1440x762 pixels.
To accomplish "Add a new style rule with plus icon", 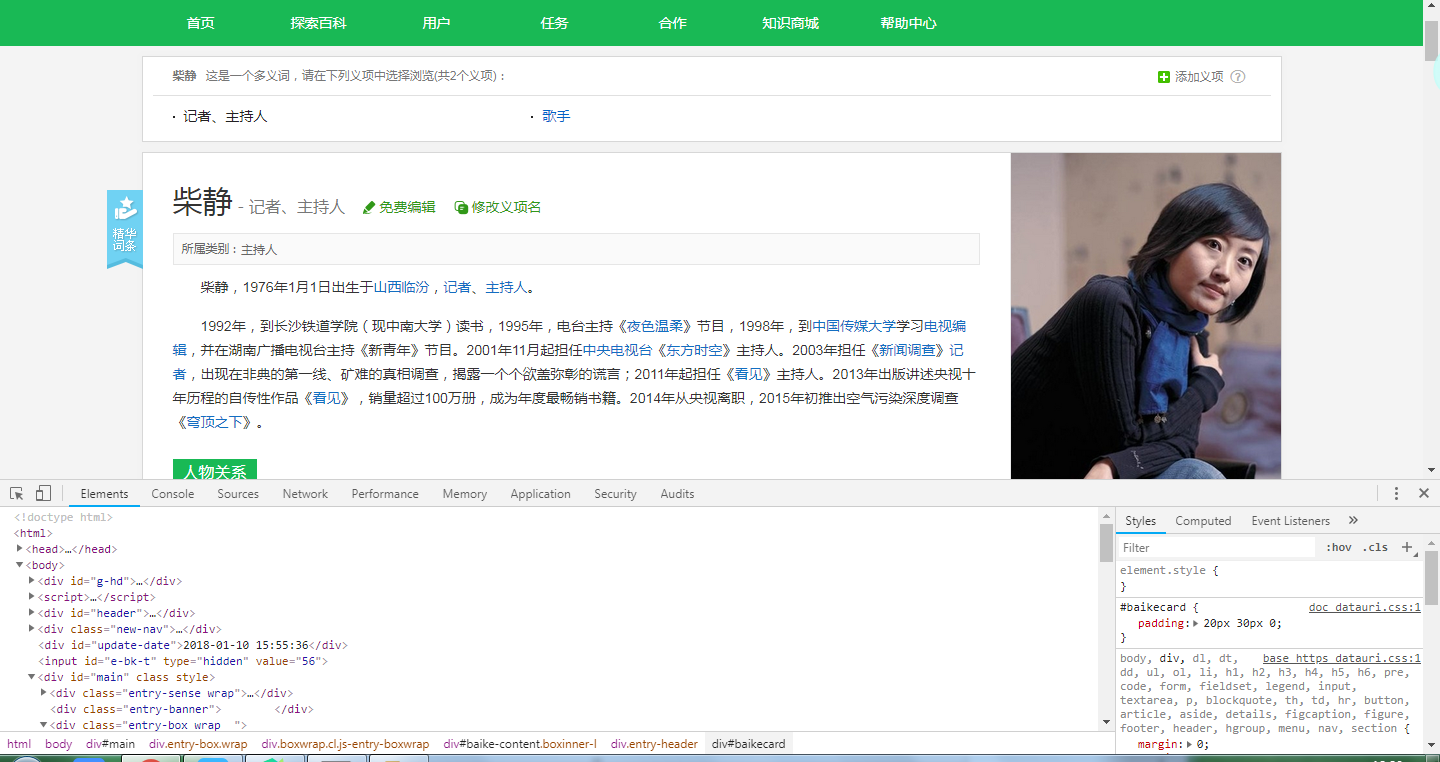I will point(1407,547).
